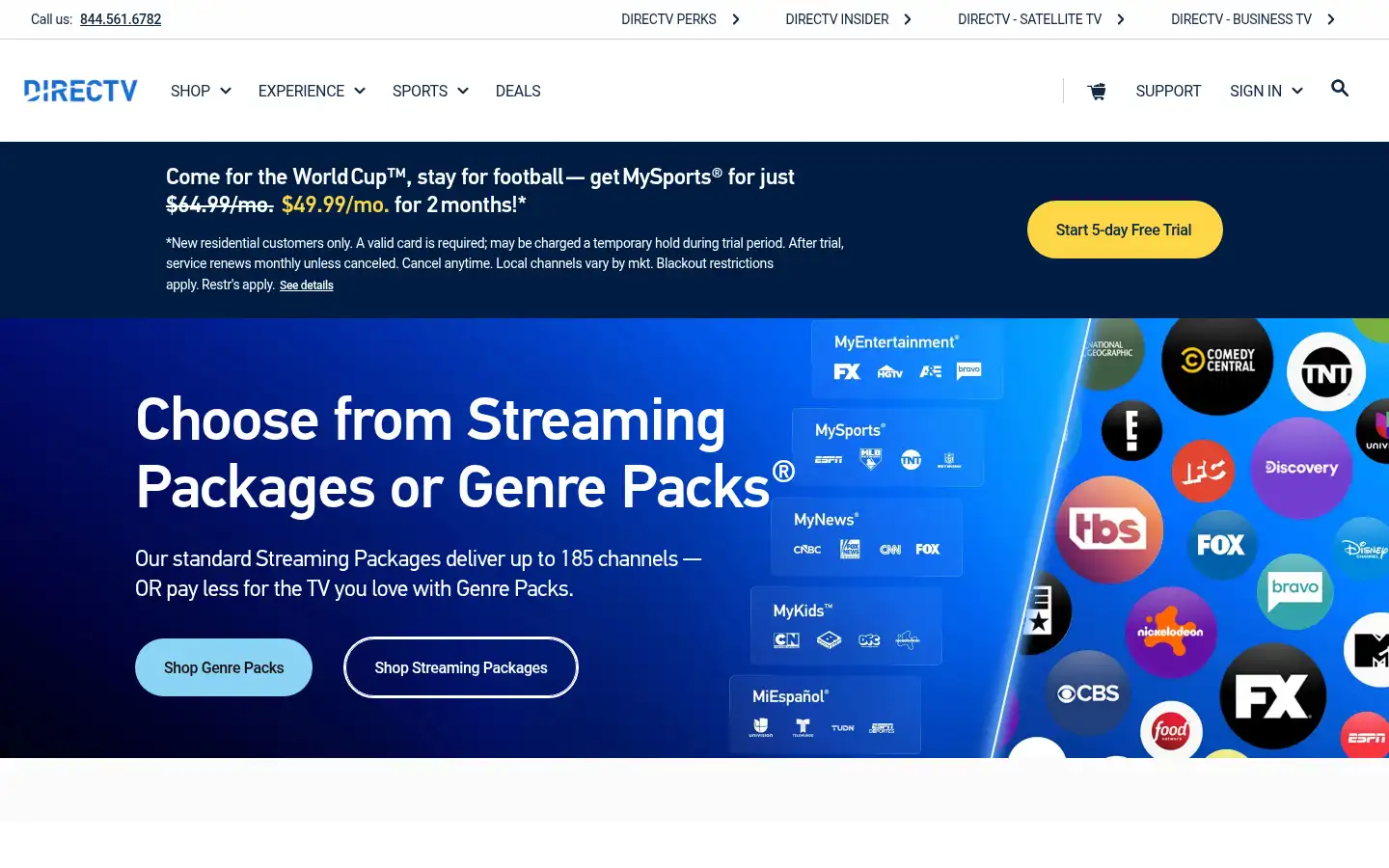Expand the EXPERIENCE dropdown menu
Screen dimensions: 1389x868
point(312,91)
